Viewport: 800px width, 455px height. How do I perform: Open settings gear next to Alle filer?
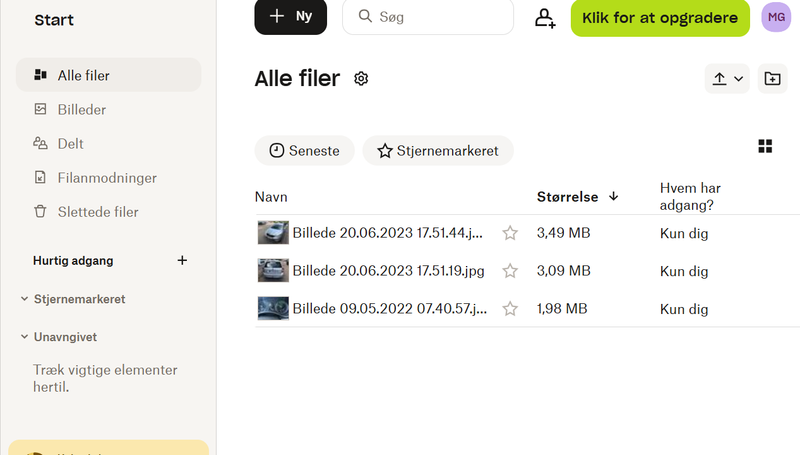coord(361,79)
